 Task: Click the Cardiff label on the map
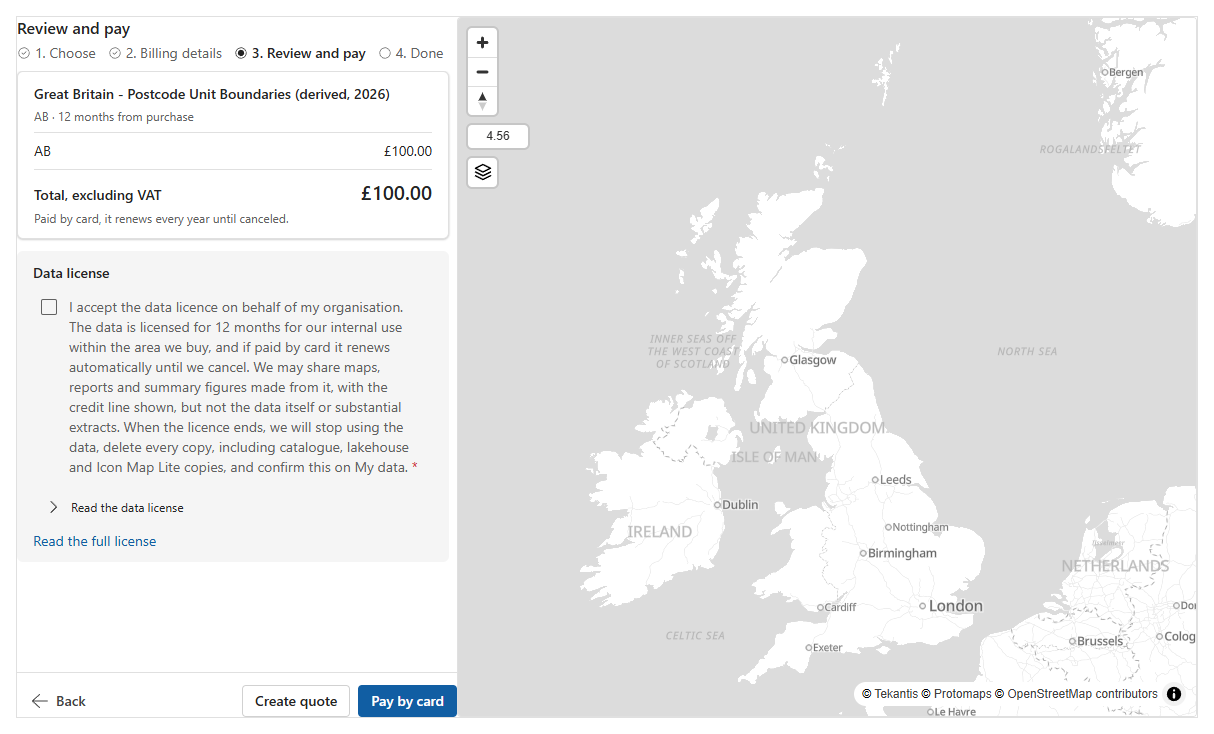coord(840,607)
